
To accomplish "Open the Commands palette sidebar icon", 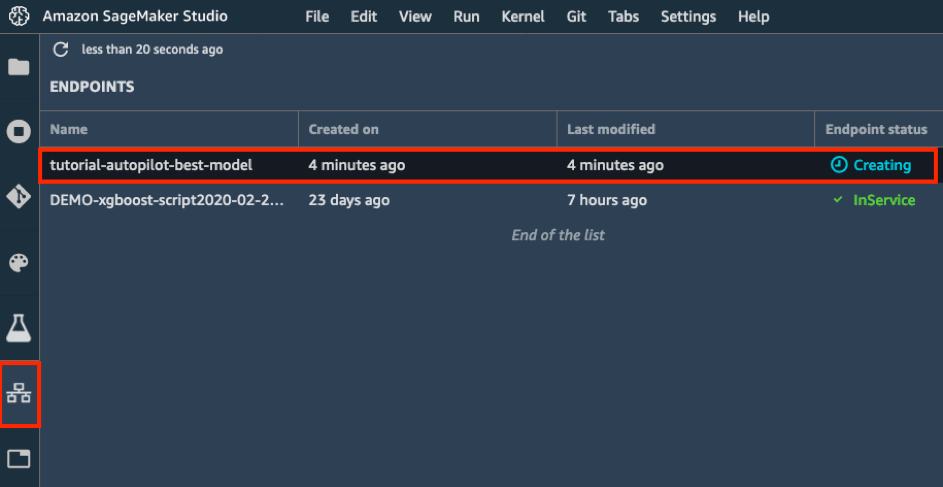I will click(19, 263).
